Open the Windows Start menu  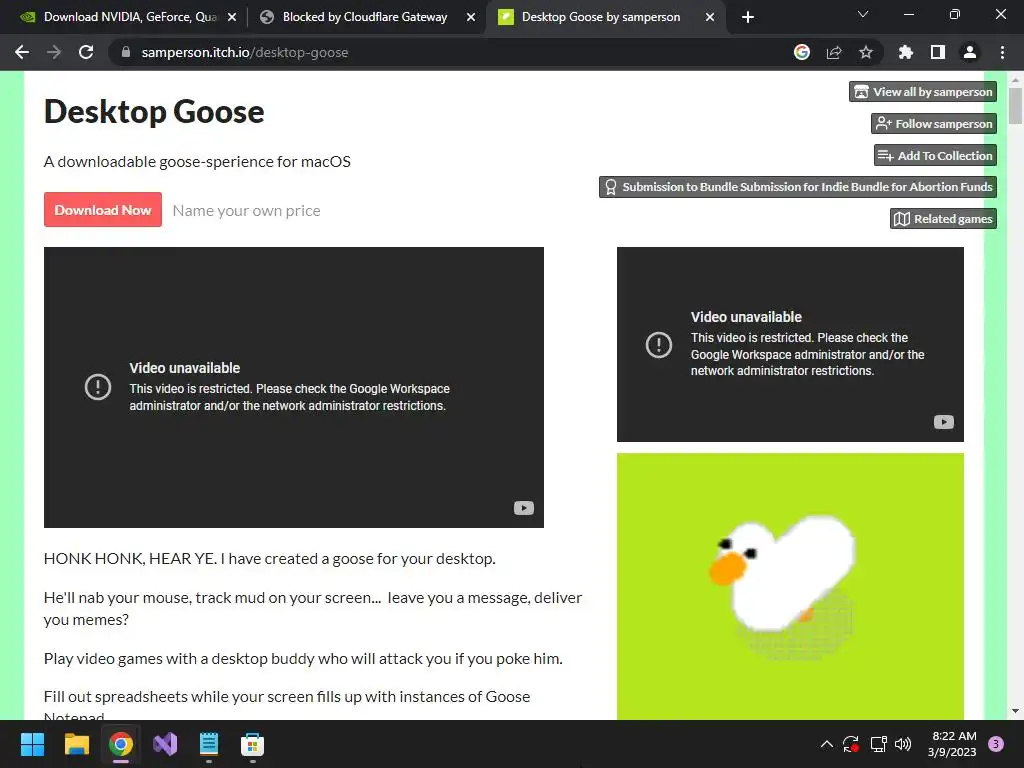coord(32,744)
